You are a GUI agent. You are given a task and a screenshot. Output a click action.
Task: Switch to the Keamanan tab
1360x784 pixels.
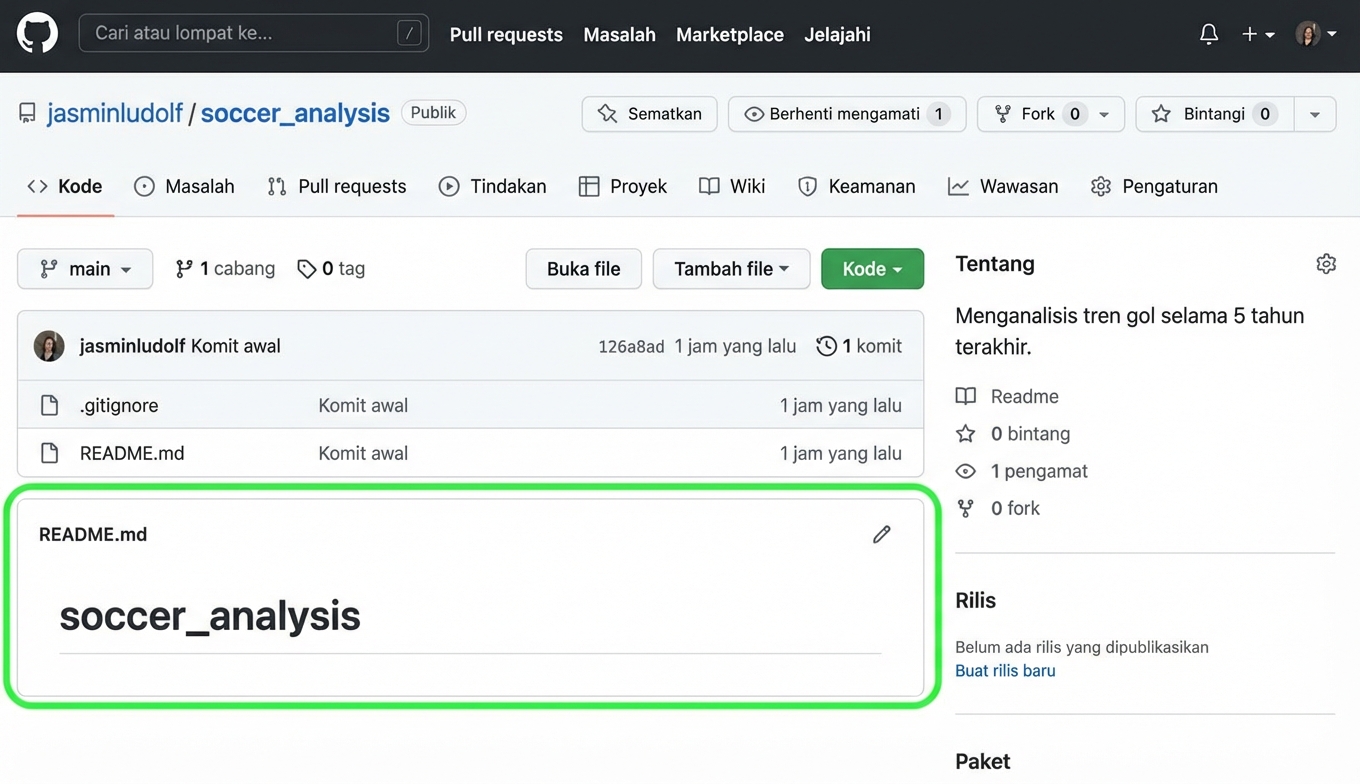point(856,186)
